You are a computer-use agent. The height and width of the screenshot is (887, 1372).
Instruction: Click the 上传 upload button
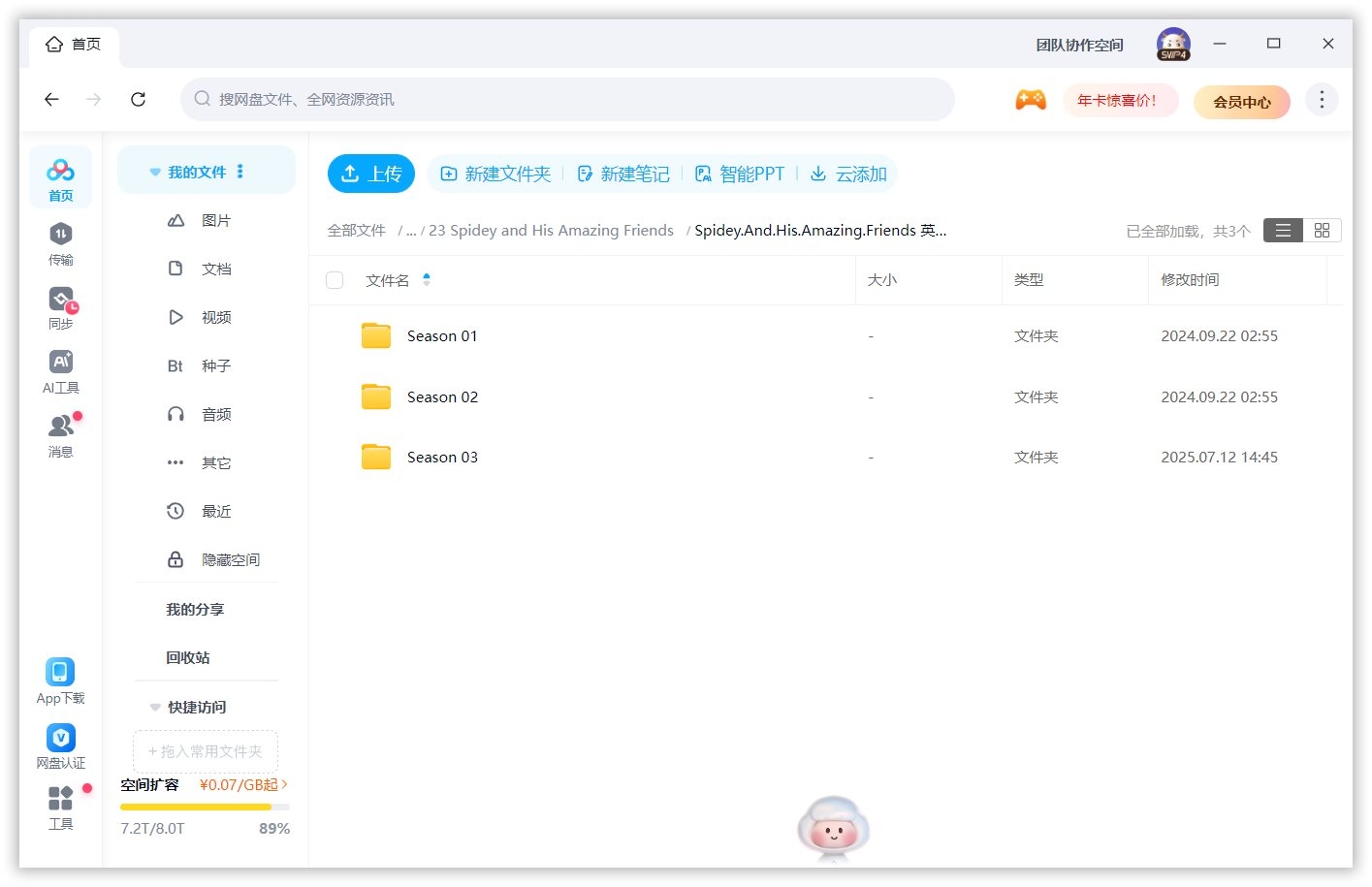click(x=371, y=174)
